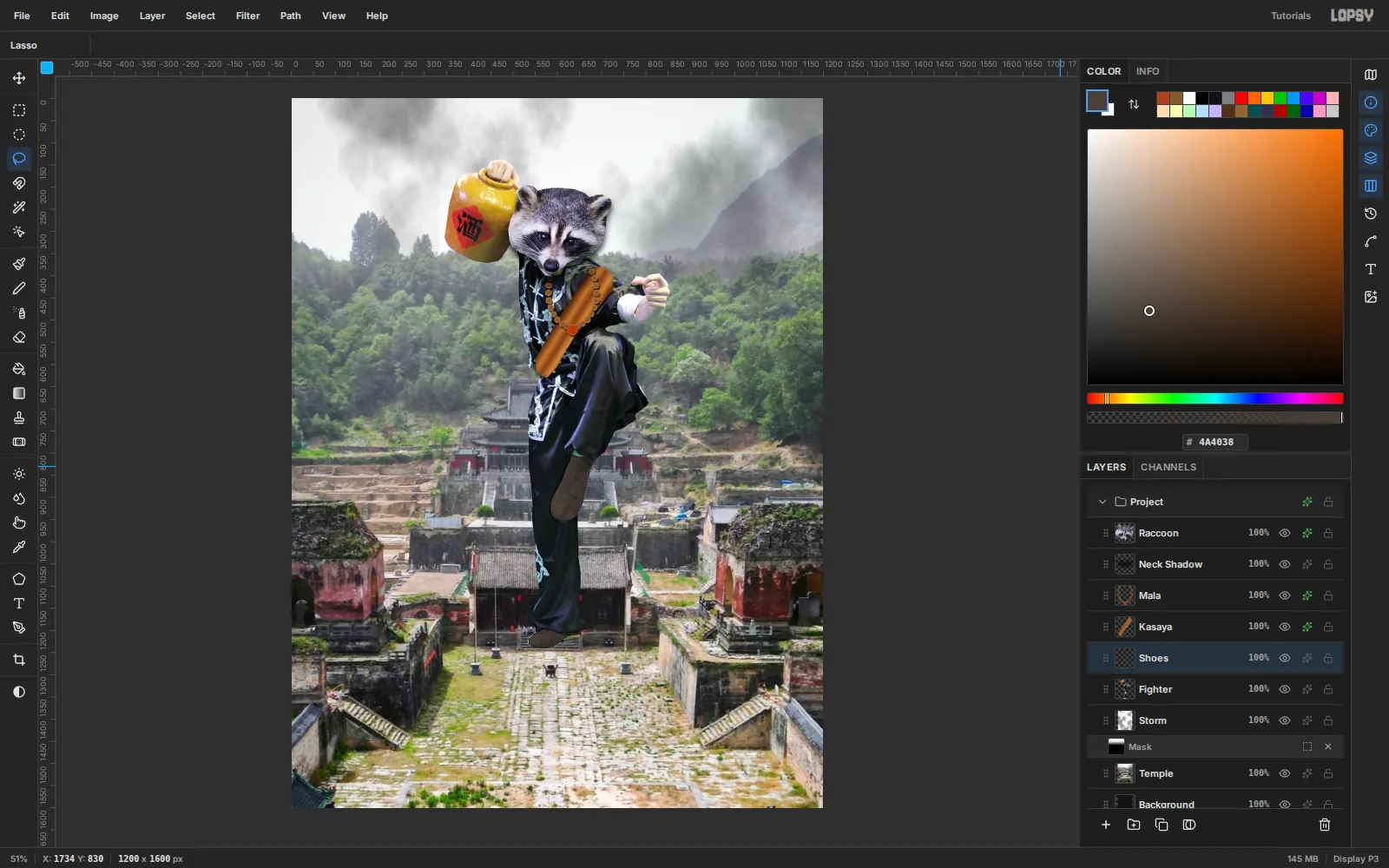Select the Eraser tool
This screenshot has height=868, width=1389.
pyautogui.click(x=19, y=337)
